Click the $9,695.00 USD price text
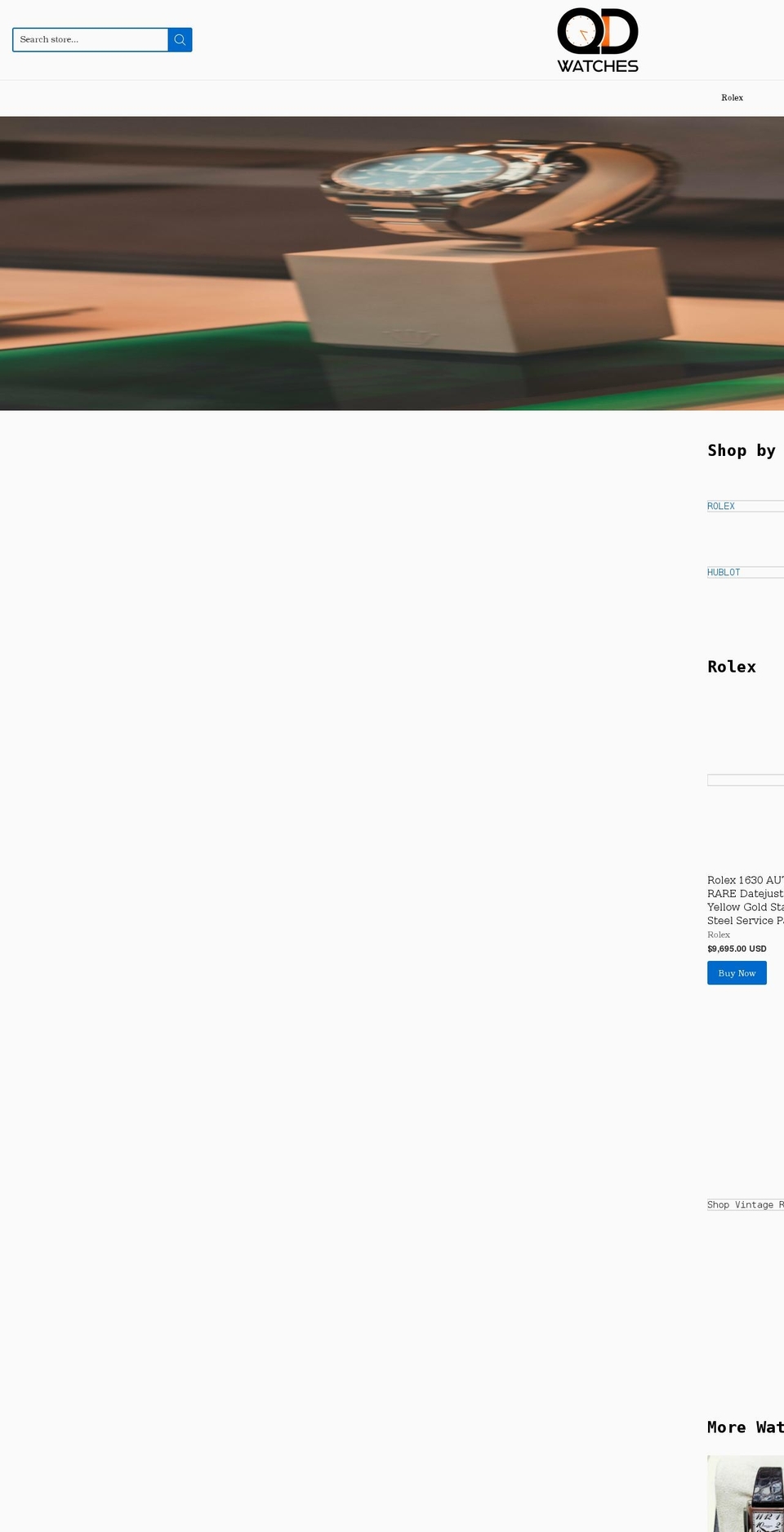The image size is (784, 1532). click(737, 949)
